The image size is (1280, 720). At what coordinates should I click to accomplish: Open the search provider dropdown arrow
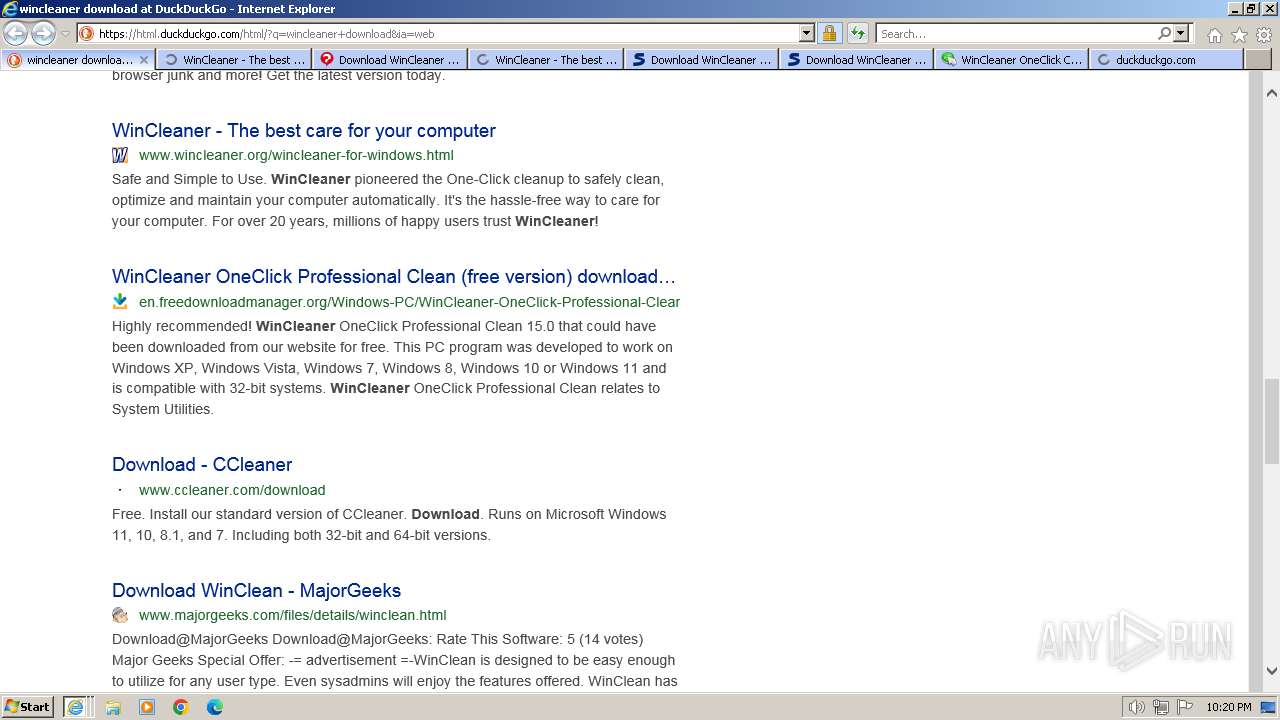click(1181, 34)
